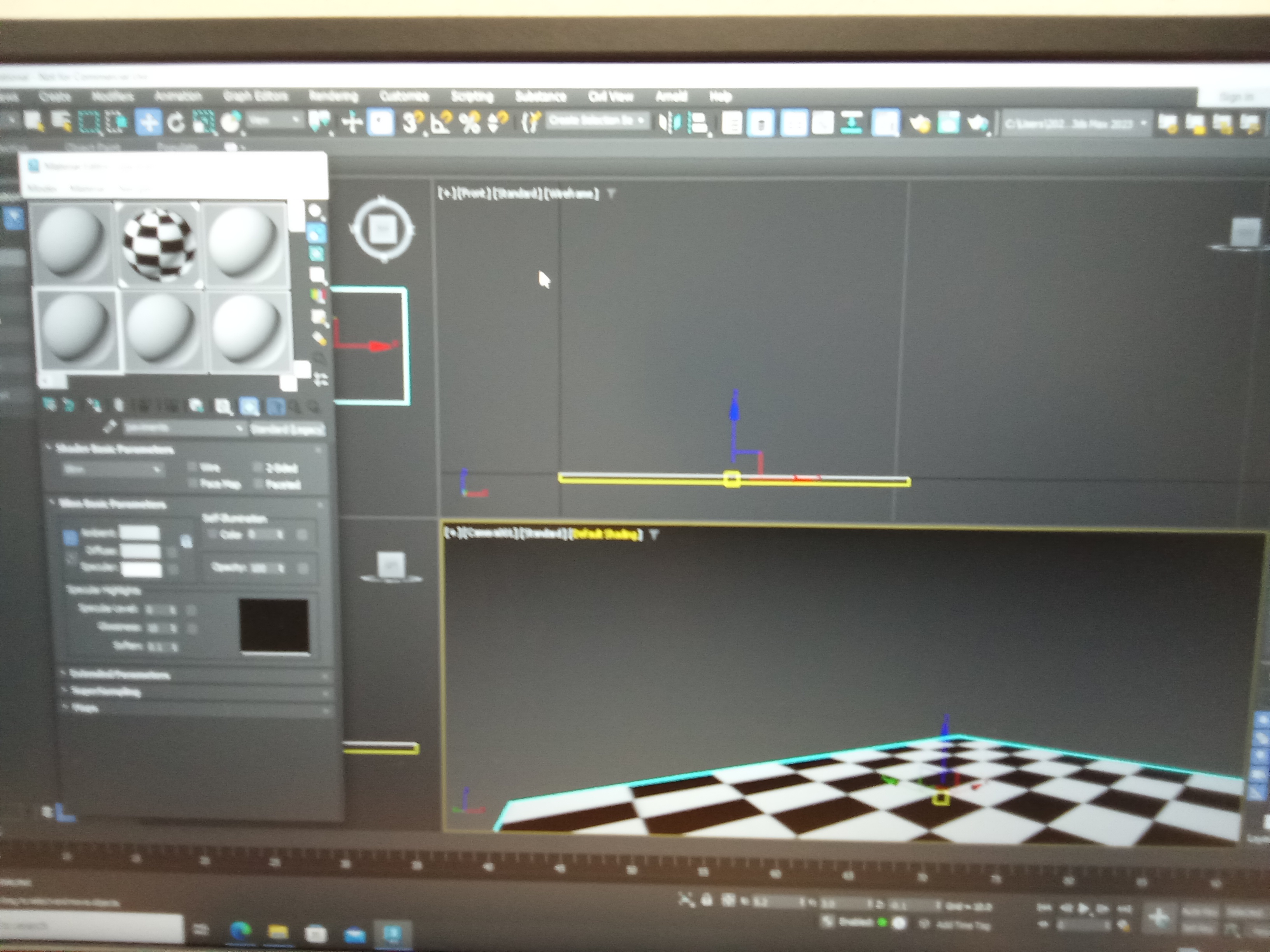The width and height of the screenshot is (1270, 952).
Task: Open the Modifiers menu
Action: (x=112, y=96)
